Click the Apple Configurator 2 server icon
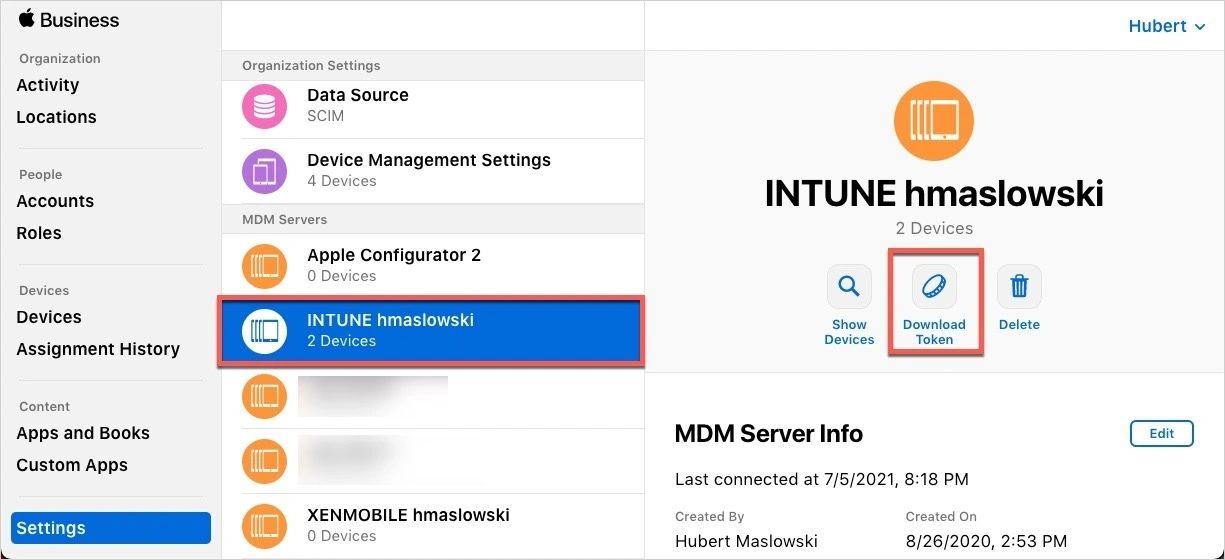 [265, 265]
